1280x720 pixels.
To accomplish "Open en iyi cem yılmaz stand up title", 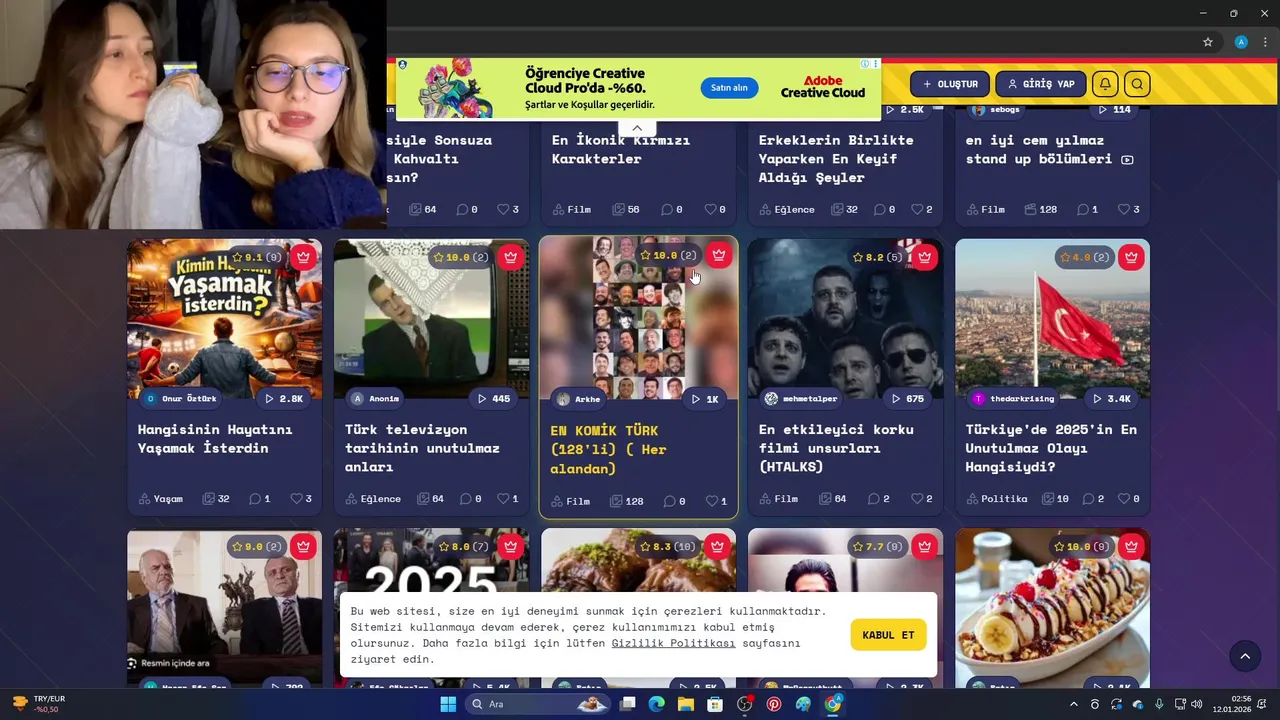I will (1049, 150).
